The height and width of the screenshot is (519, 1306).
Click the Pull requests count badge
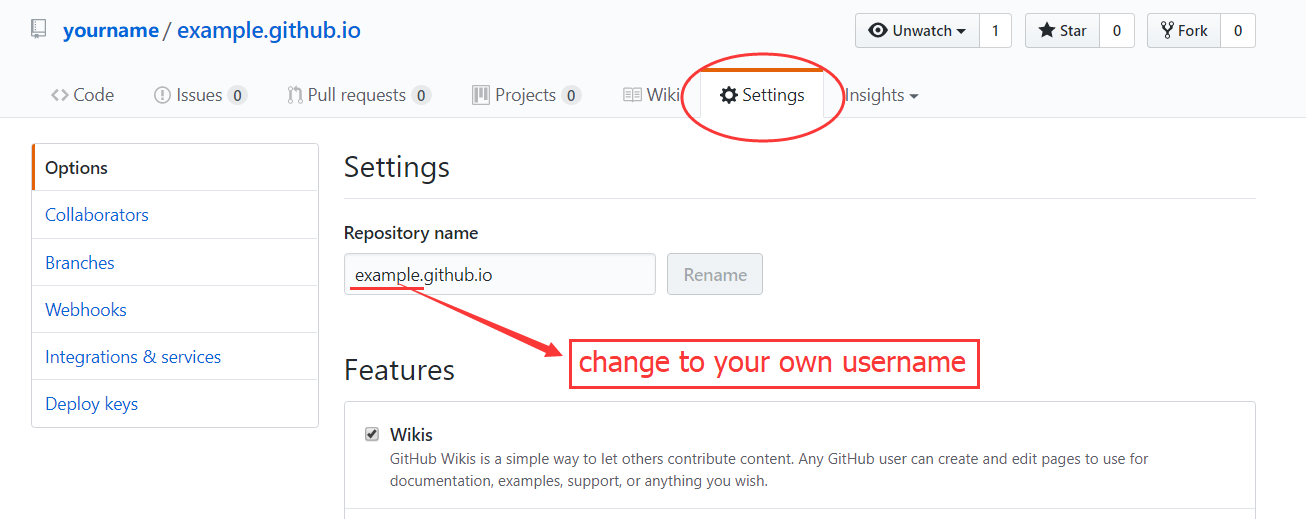coord(421,96)
